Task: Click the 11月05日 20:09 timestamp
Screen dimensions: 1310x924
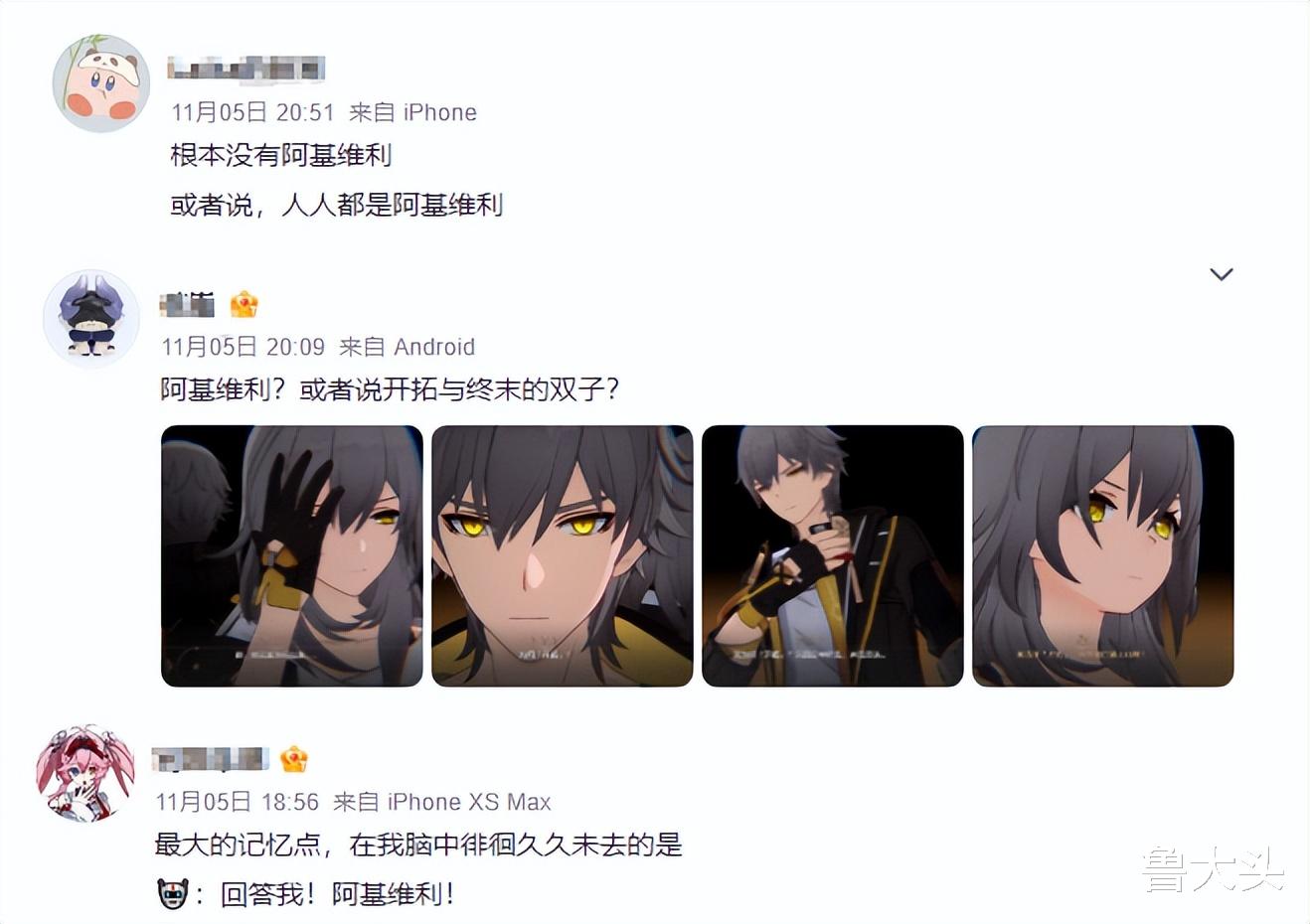Action: tap(244, 347)
